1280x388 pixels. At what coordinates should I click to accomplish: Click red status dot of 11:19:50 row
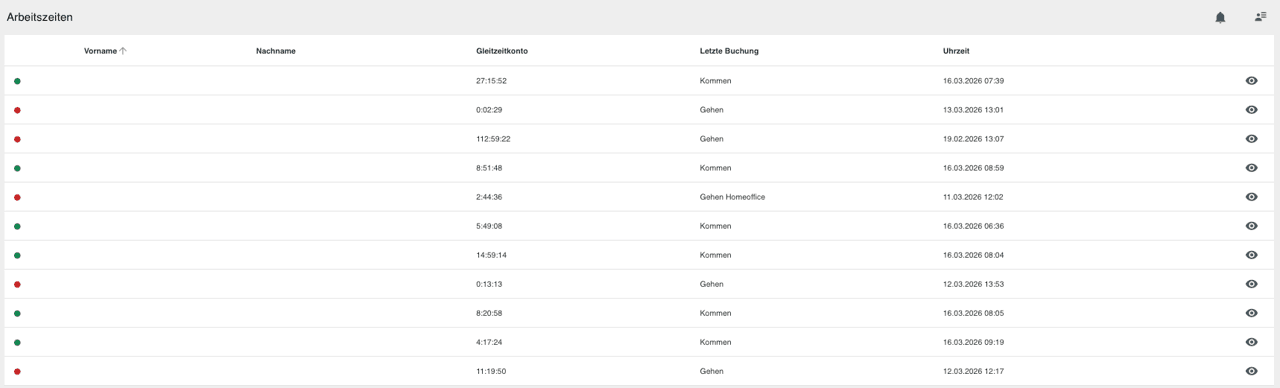17,371
